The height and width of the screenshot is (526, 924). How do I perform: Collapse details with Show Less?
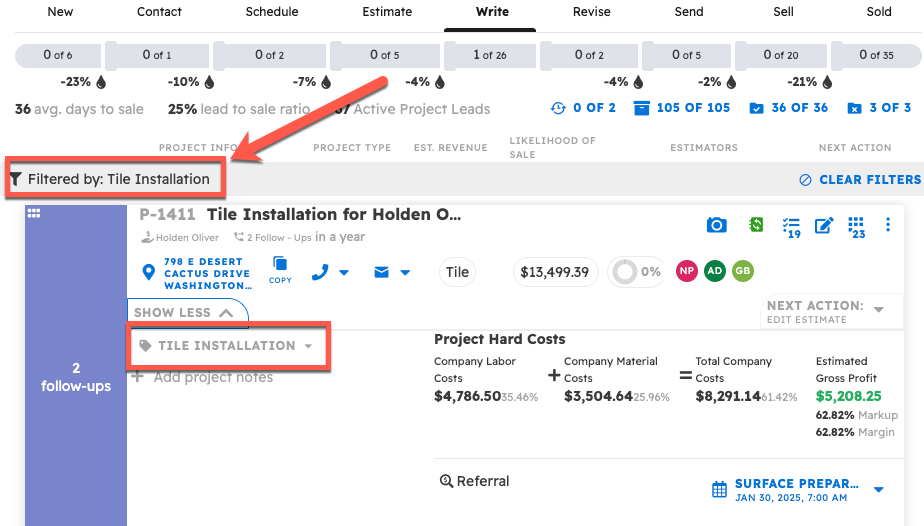tap(184, 312)
